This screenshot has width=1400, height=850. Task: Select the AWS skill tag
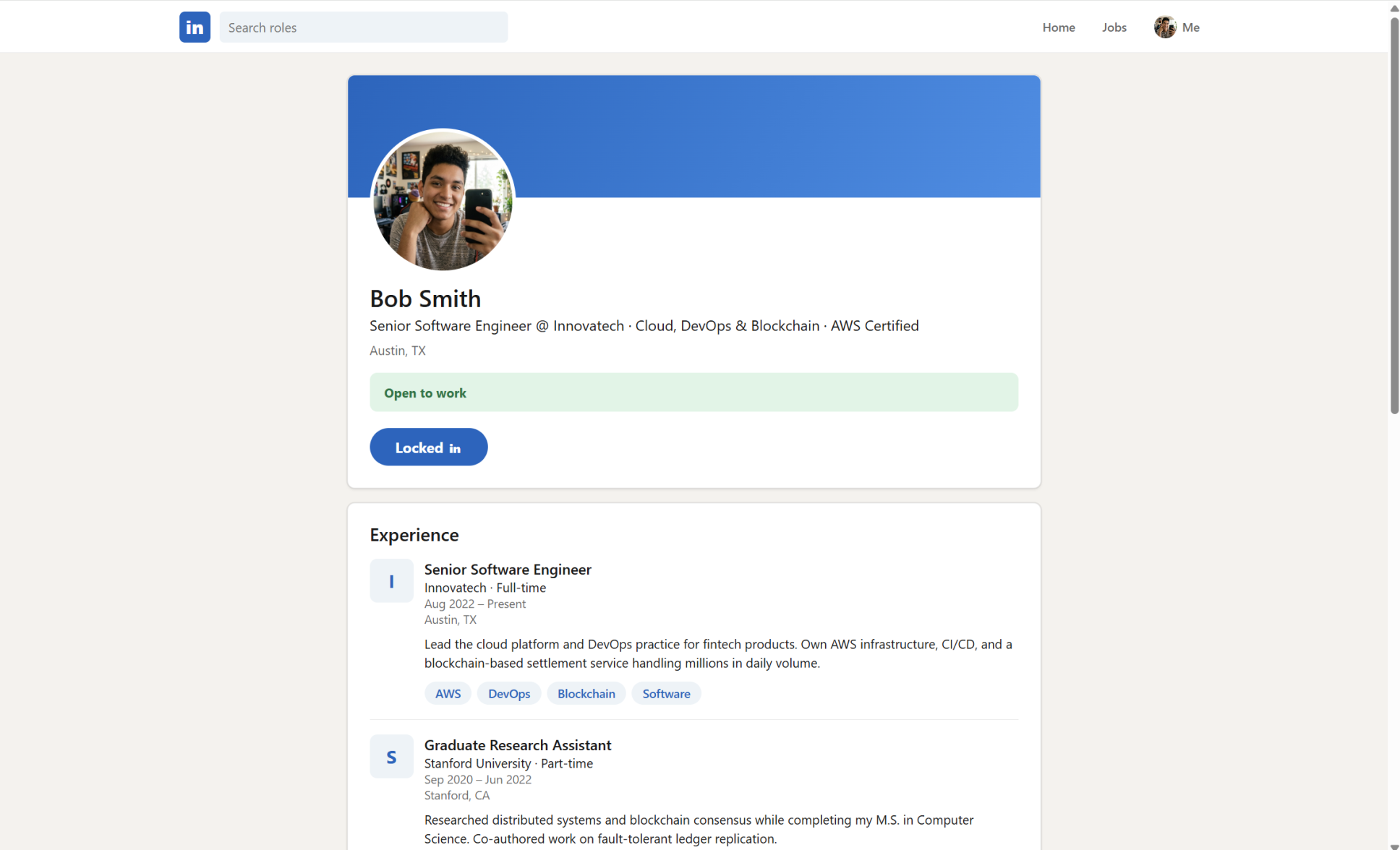click(x=448, y=693)
